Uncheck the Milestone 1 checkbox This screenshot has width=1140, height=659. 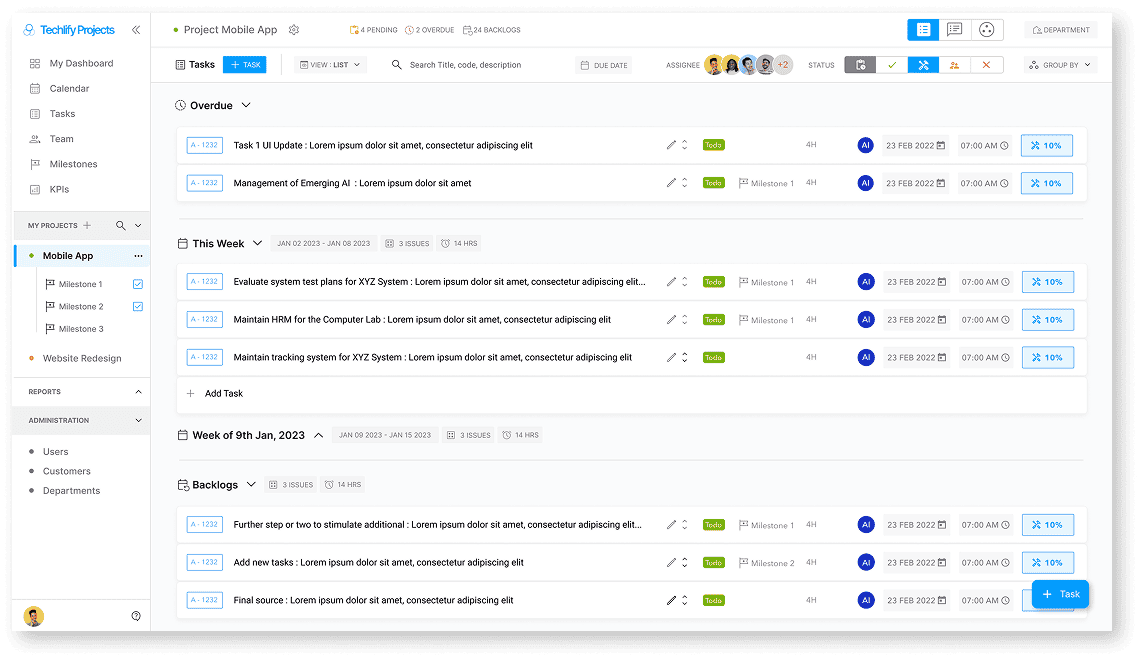(138, 284)
